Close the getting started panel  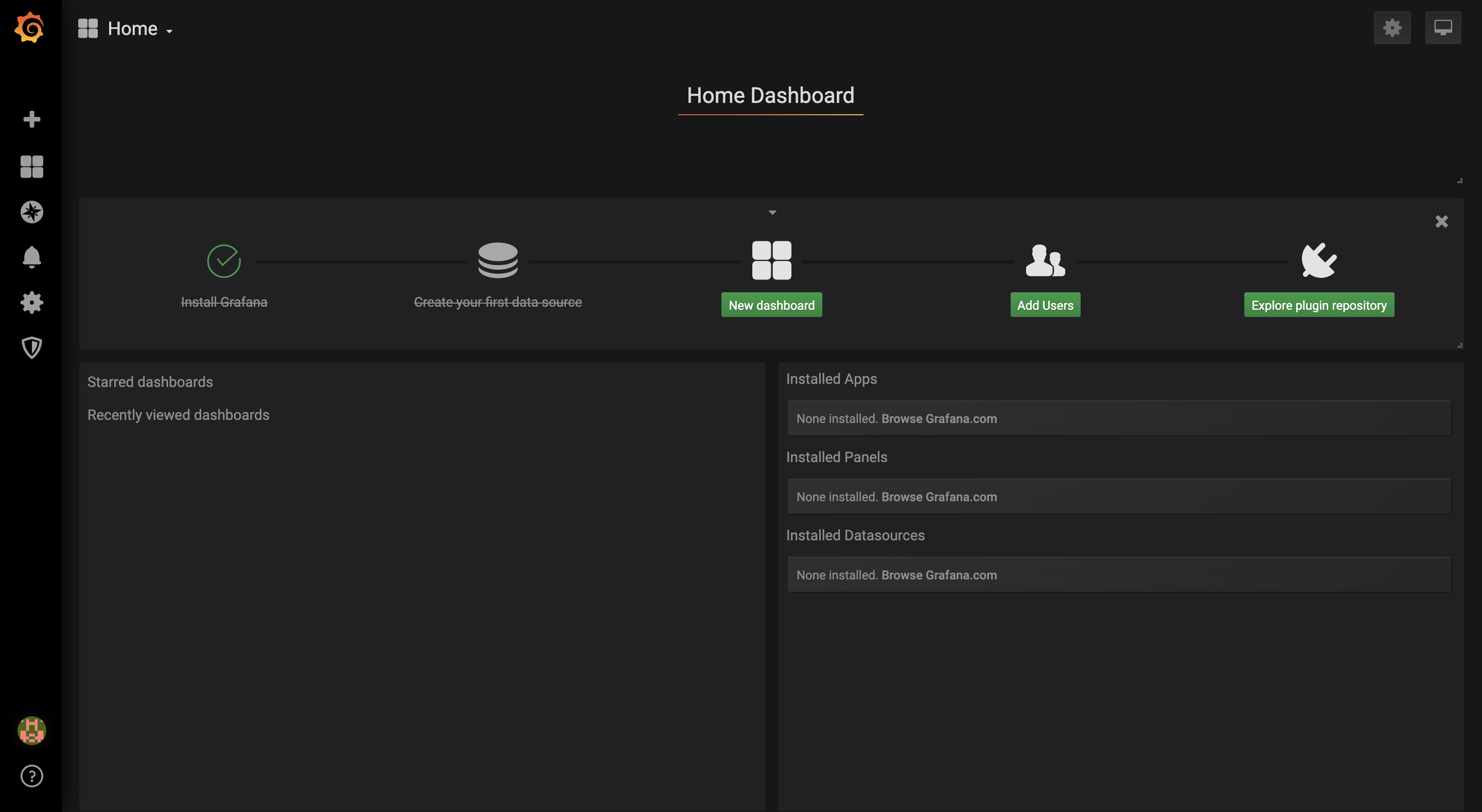(x=1441, y=222)
